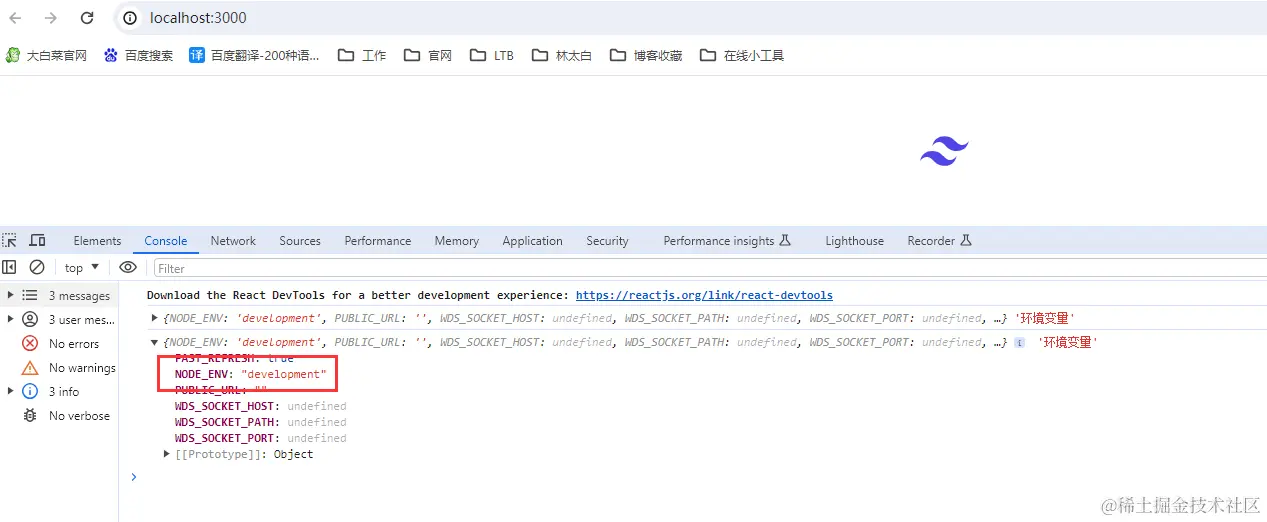Open the Recorder tab

pyautogui.click(x=939, y=241)
